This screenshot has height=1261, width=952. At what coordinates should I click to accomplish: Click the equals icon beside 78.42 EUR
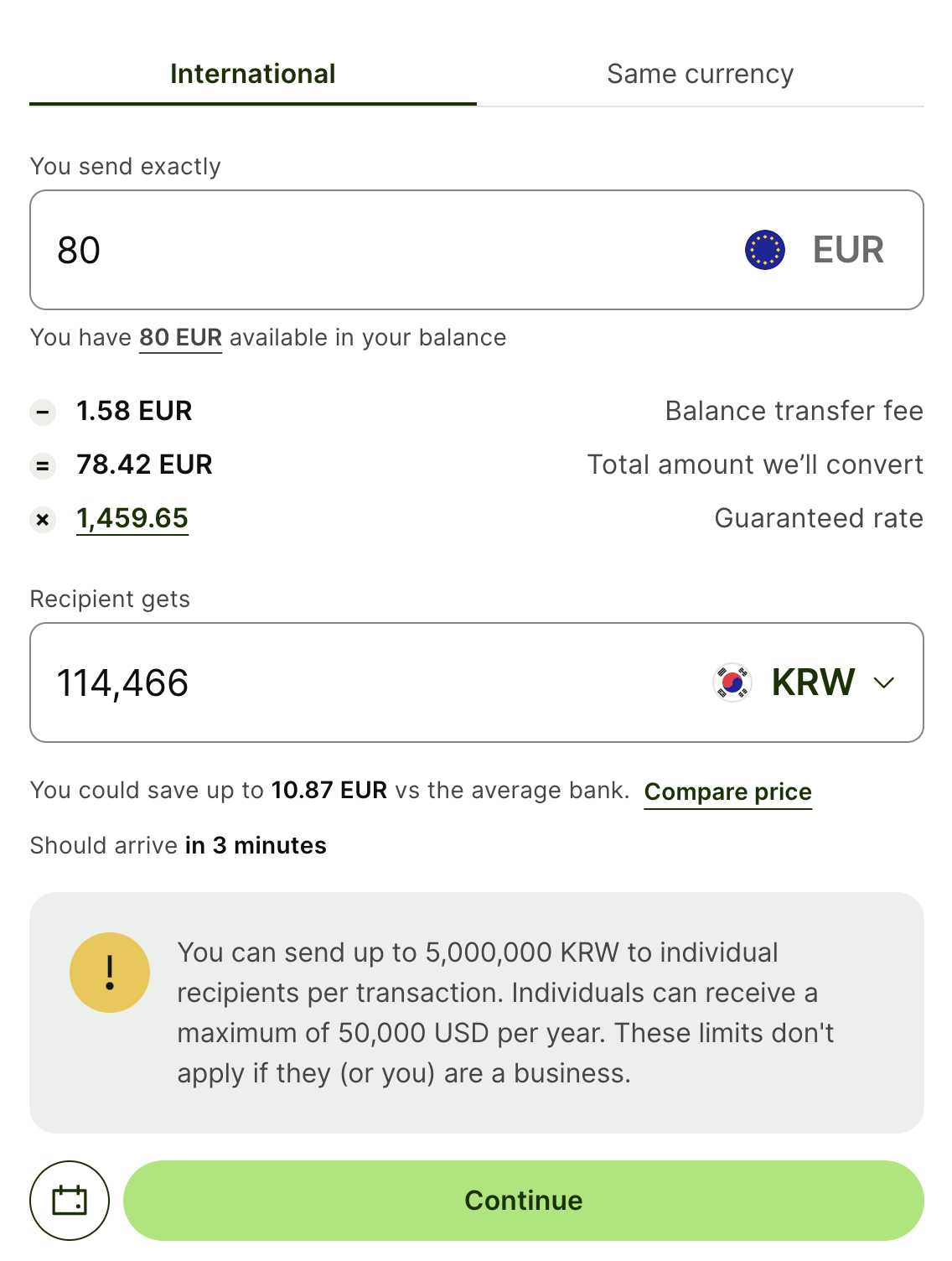(x=43, y=465)
